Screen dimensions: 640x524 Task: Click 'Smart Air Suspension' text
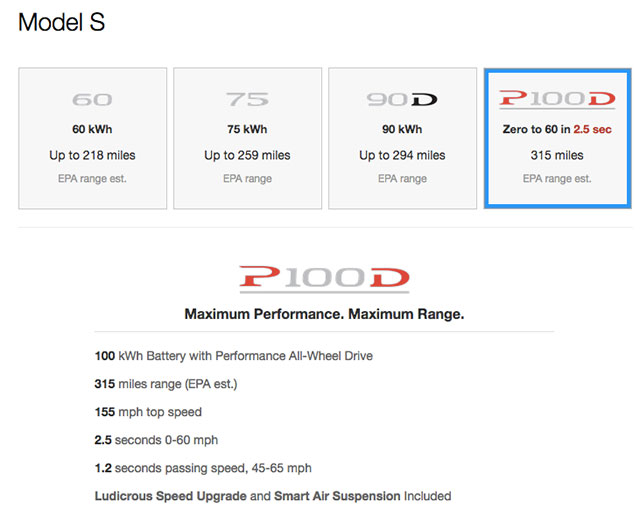point(337,496)
